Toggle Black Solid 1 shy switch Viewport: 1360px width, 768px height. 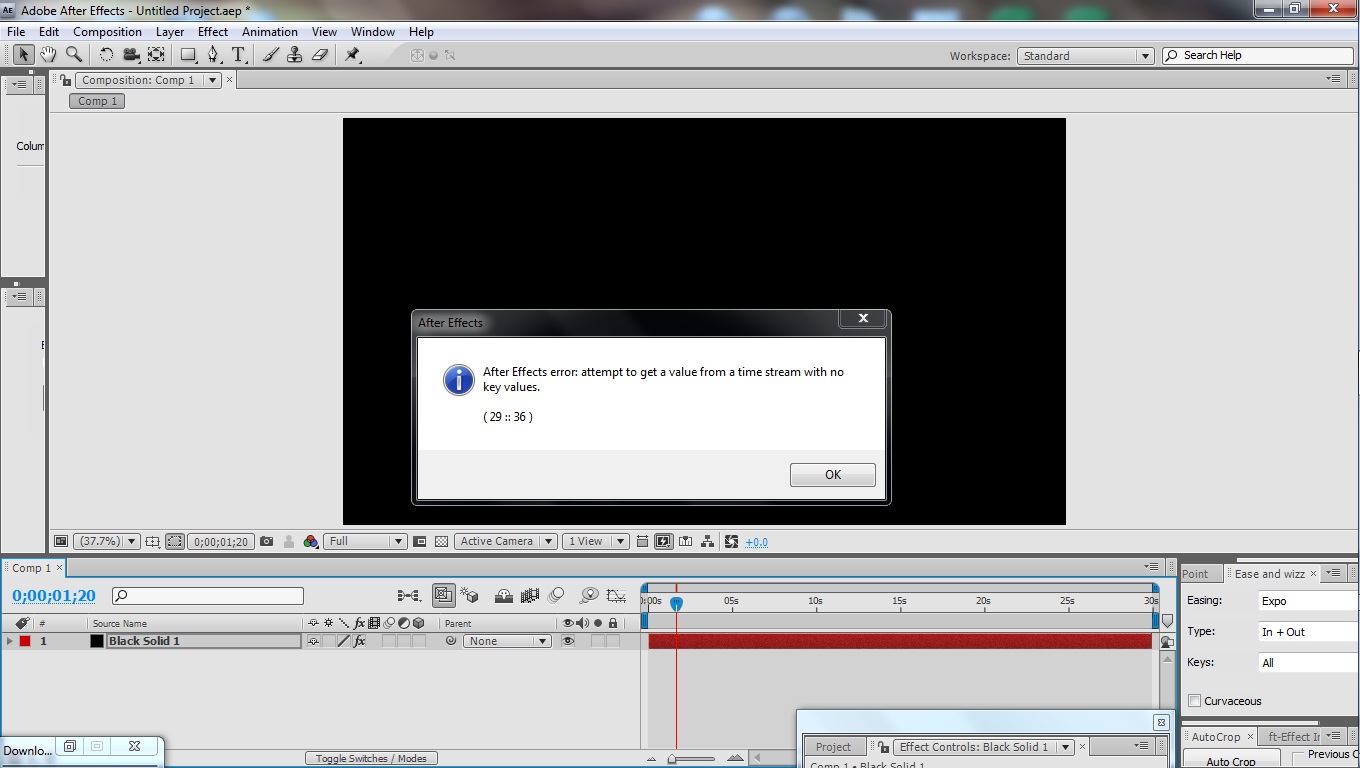click(x=313, y=641)
